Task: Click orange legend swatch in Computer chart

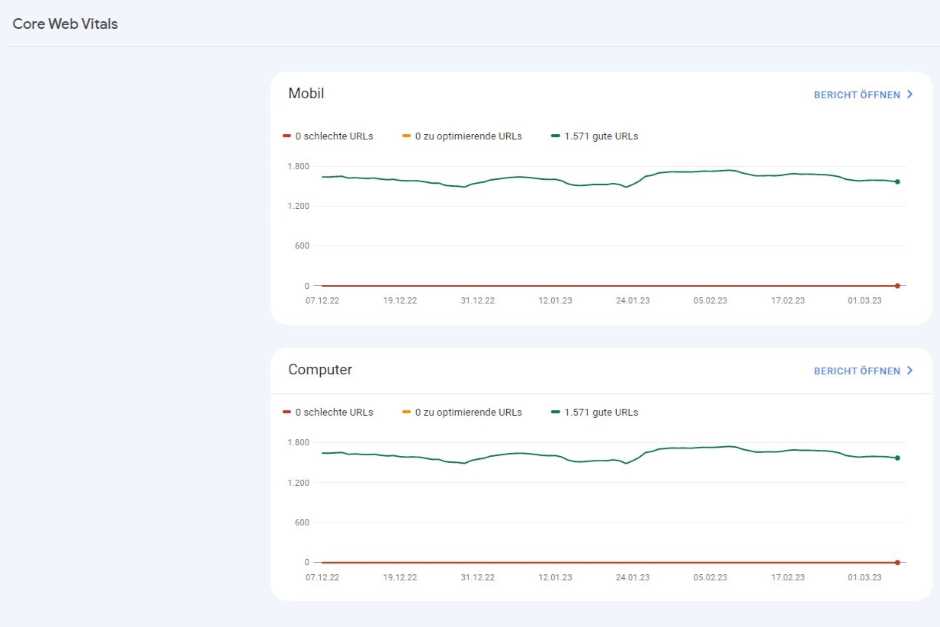Action: 406,412
